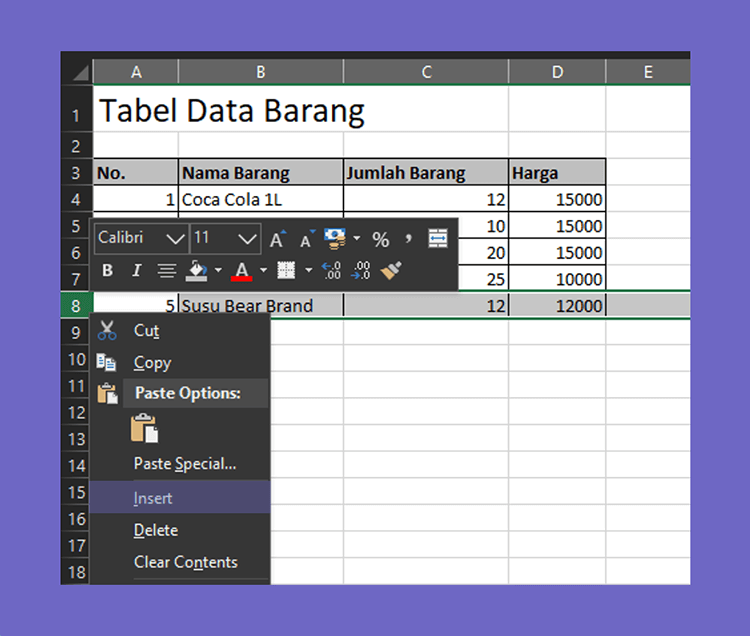Select row 1 header
The height and width of the screenshot is (636, 750).
tap(76, 109)
